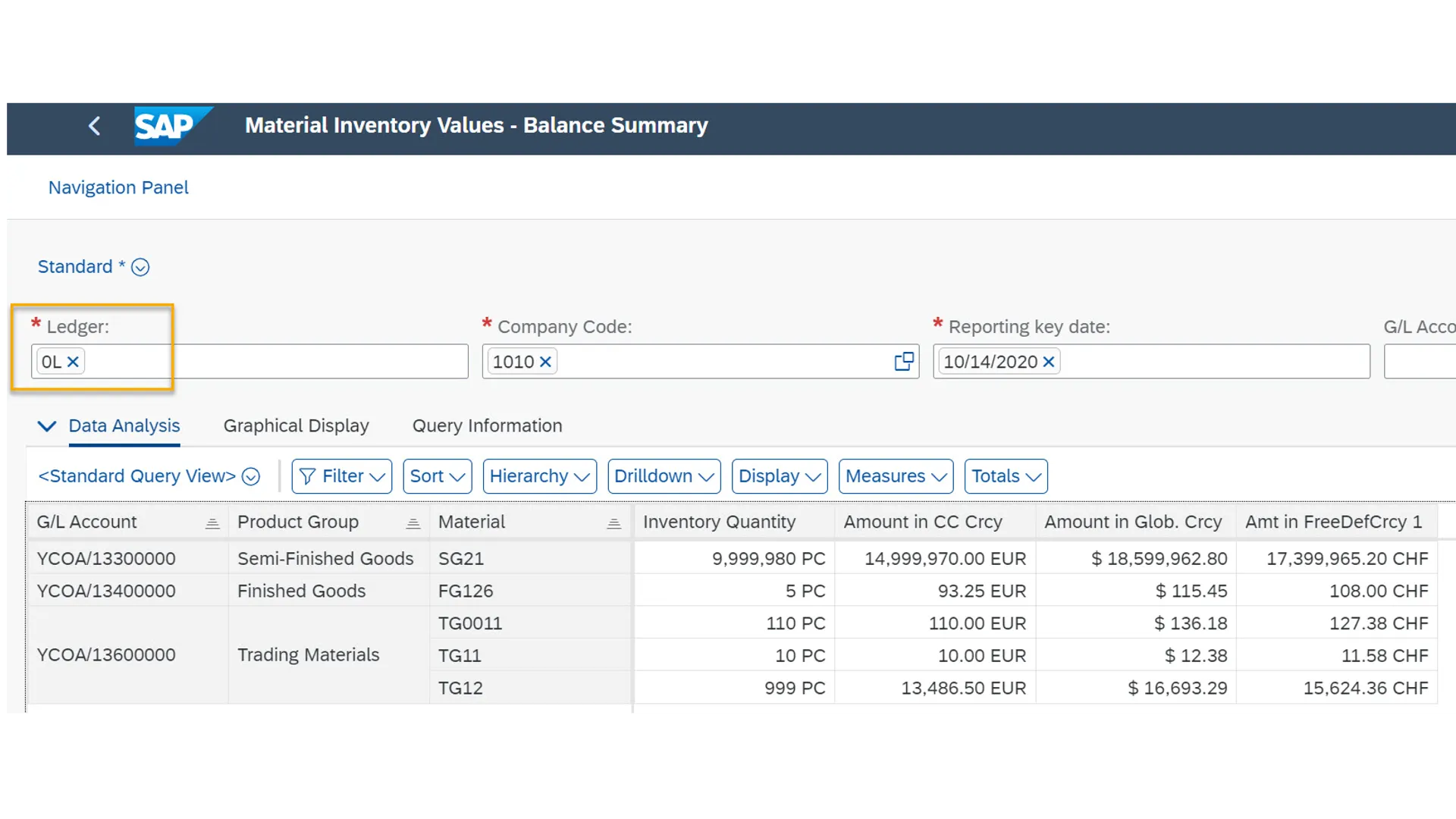Remove the 1010 company code token

click(545, 362)
